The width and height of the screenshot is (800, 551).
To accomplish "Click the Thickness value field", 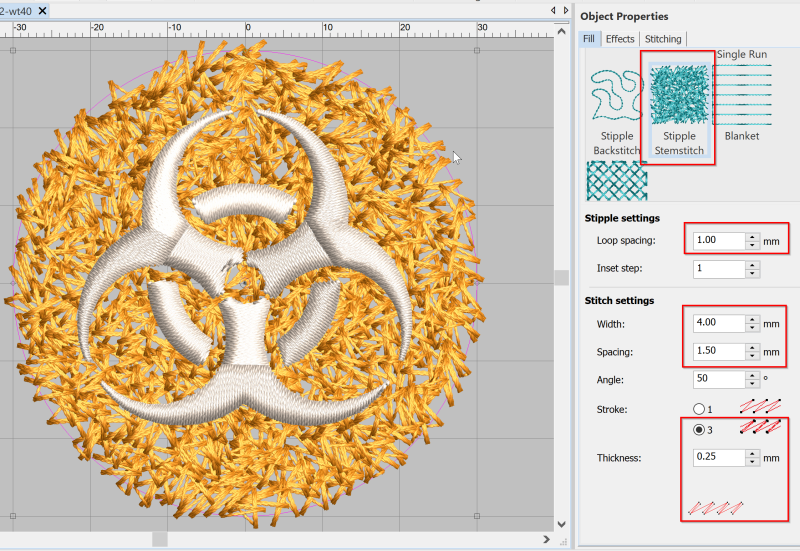I will click(x=719, y=457).
